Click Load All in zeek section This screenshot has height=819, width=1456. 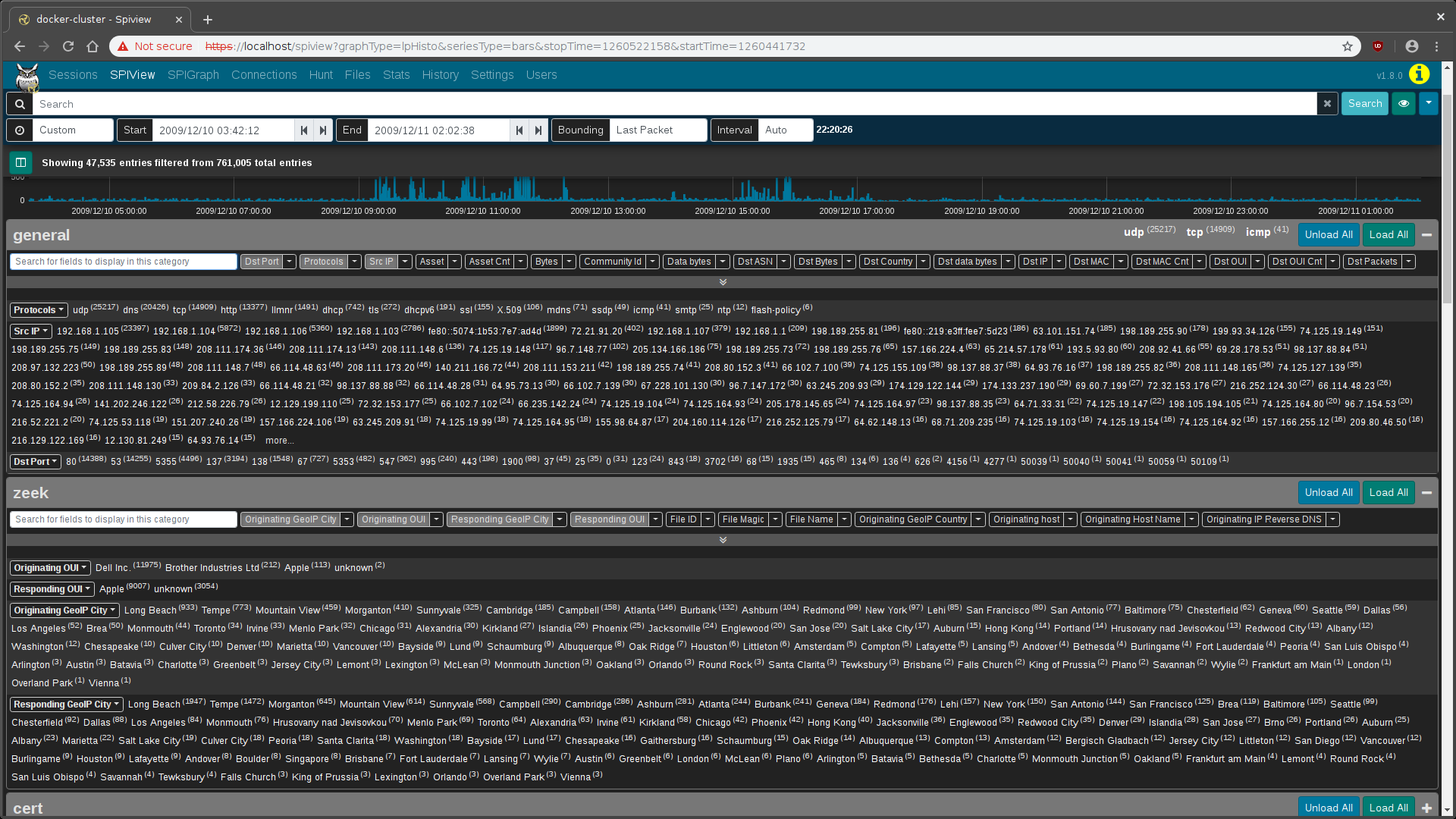click(1388, 493)
